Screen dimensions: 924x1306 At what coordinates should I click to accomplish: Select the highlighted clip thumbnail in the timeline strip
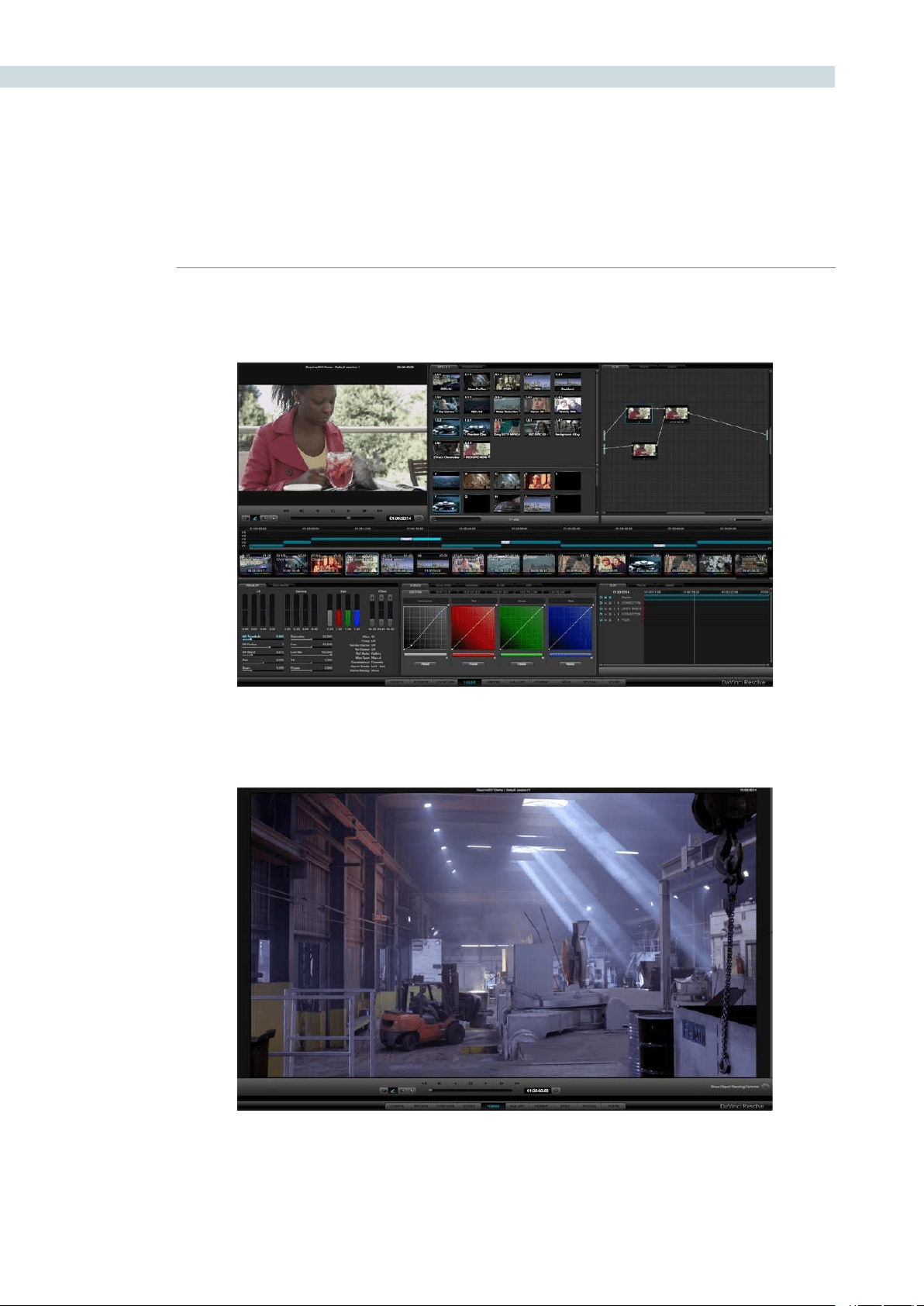[x=362, y=563]
